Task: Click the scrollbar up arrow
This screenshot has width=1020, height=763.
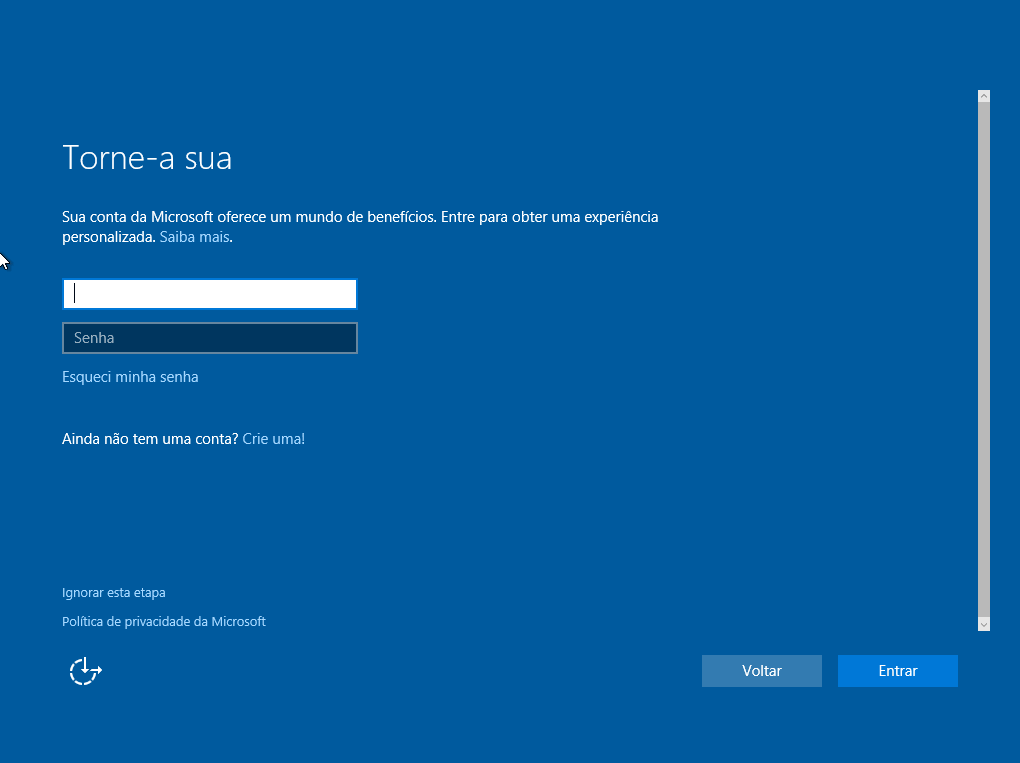Action: coord(984,96)
